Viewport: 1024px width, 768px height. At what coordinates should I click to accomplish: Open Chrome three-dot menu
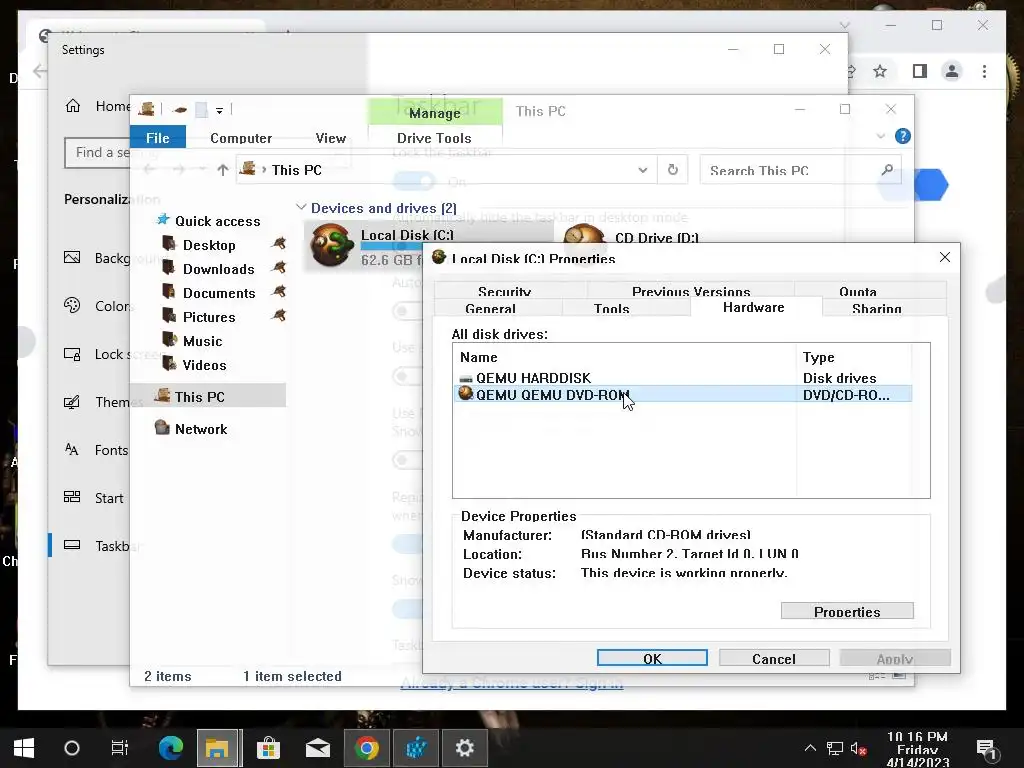[984, 71]
